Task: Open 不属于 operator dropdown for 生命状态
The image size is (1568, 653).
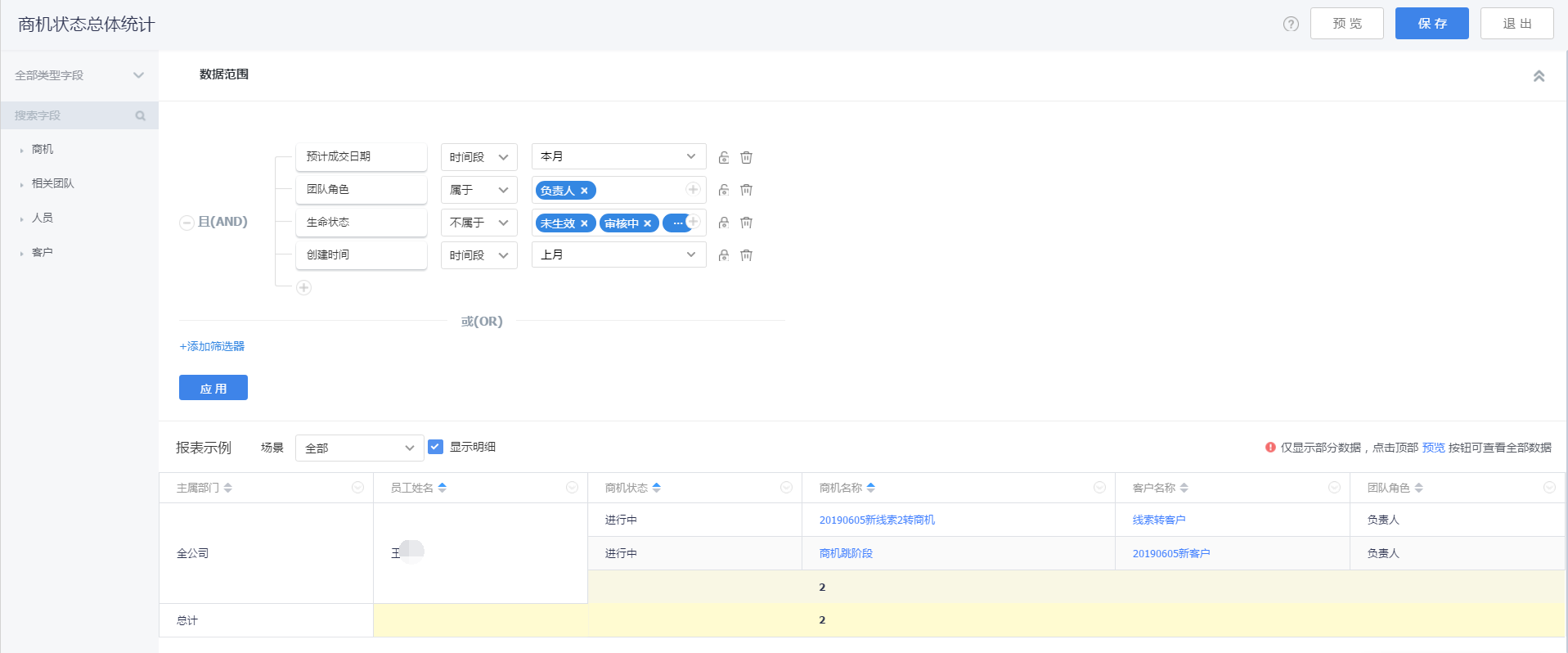Action: tap(478, 222)
